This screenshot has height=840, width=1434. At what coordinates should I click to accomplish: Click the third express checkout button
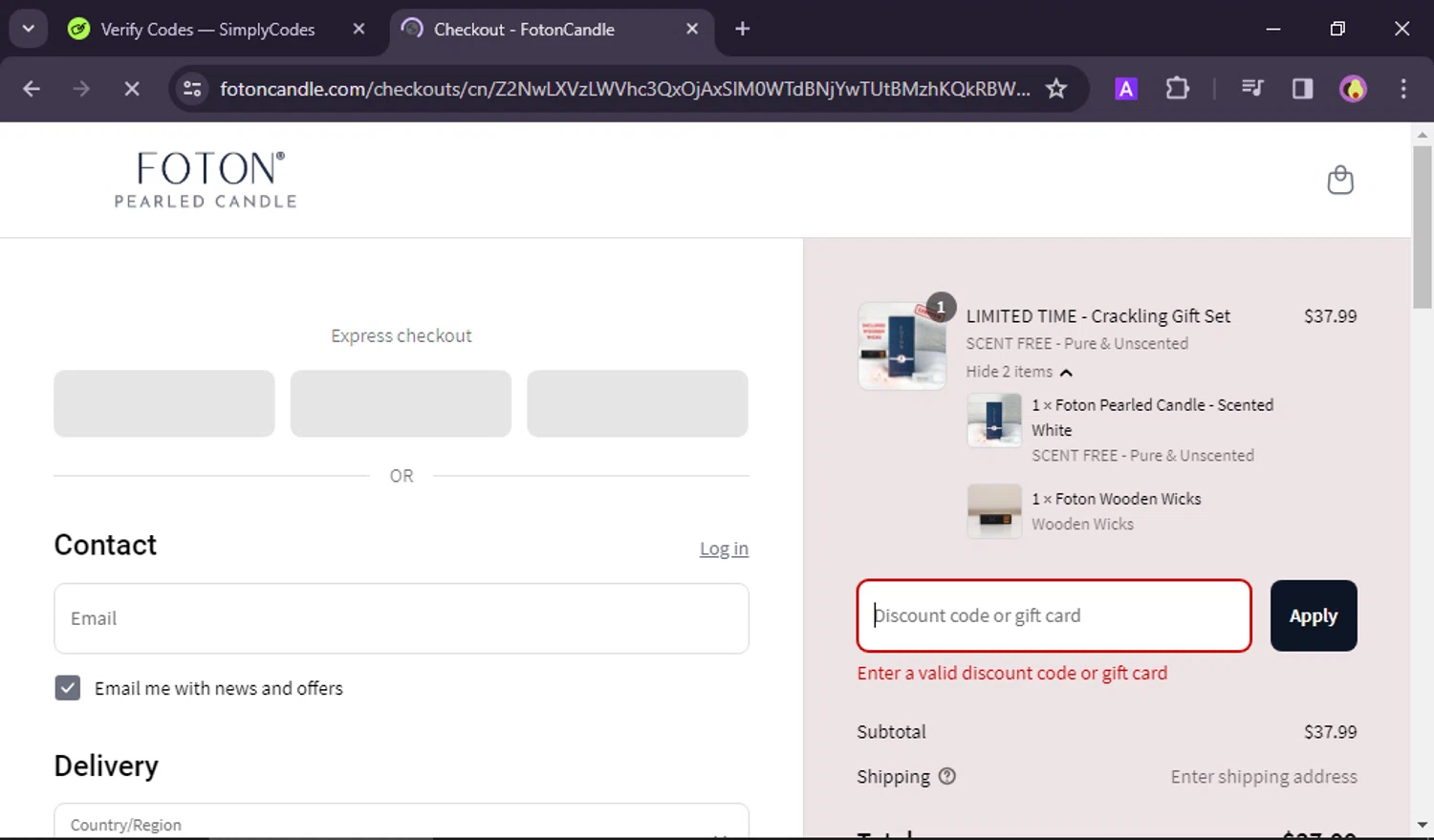[x=638, y=403]
